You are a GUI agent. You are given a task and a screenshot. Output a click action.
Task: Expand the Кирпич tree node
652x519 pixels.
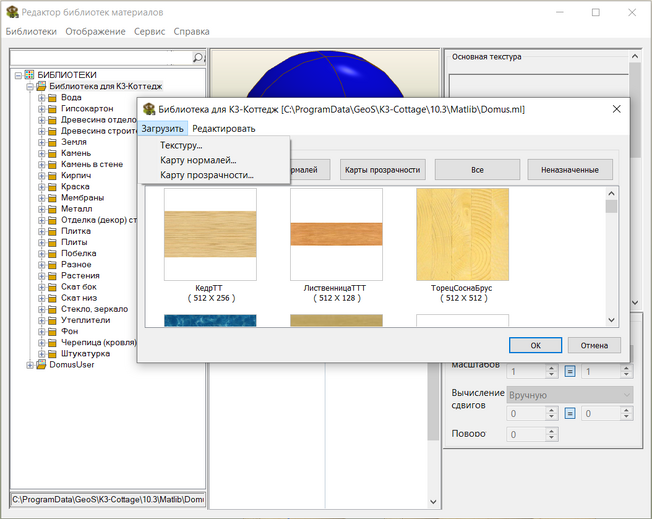(x=41, y=175)
